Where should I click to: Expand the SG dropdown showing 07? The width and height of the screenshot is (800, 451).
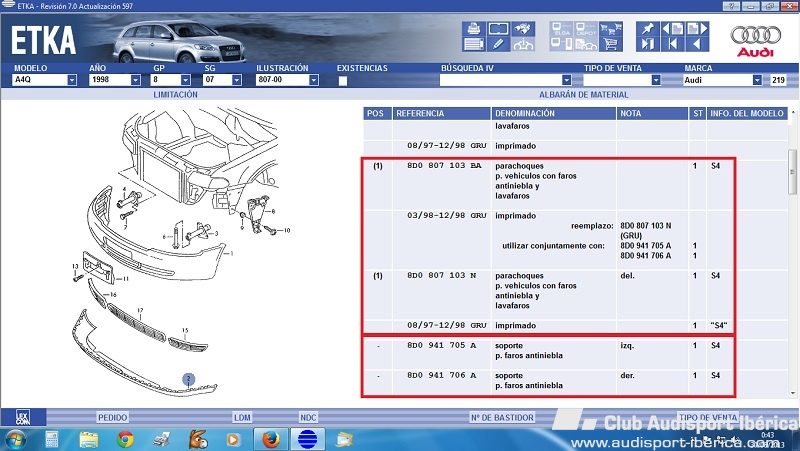click(x=236, y=80)
